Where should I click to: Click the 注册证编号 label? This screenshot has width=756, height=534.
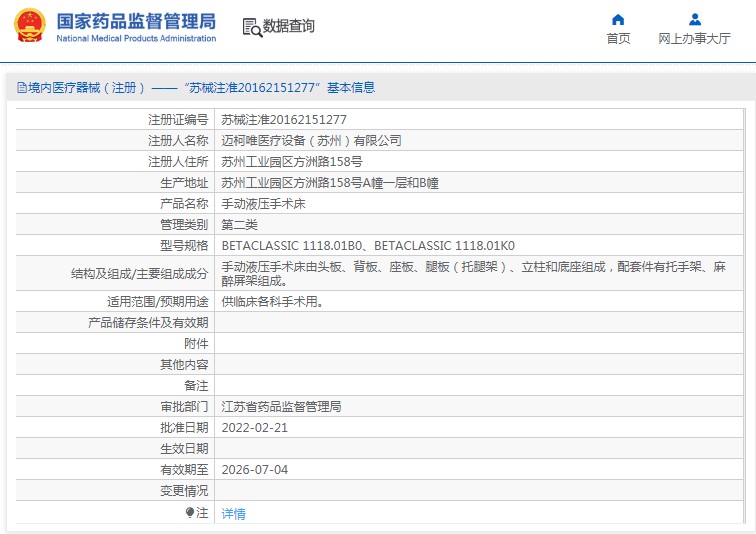click(178, 120)
